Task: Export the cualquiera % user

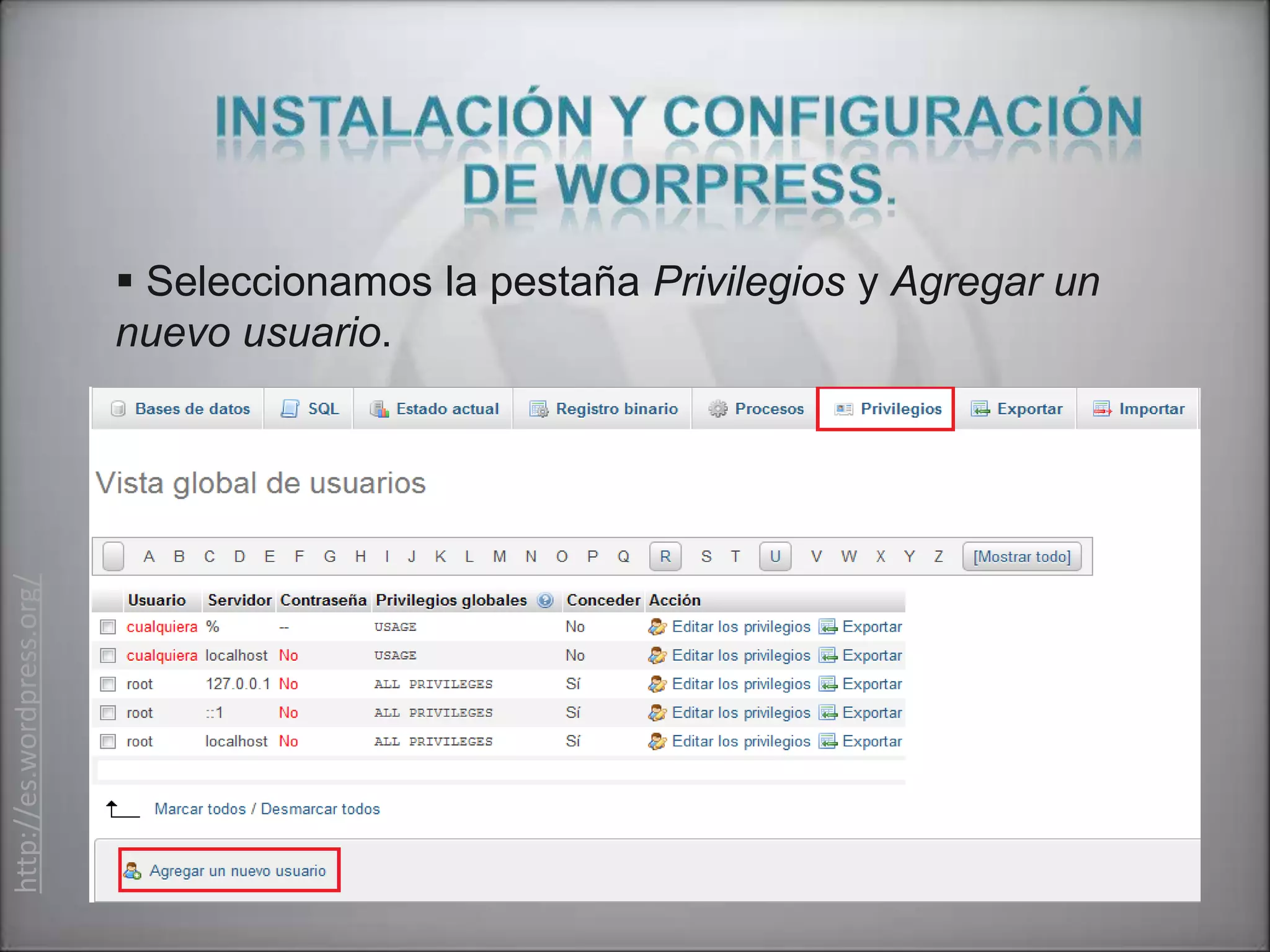Action: [x=872, y=627]
